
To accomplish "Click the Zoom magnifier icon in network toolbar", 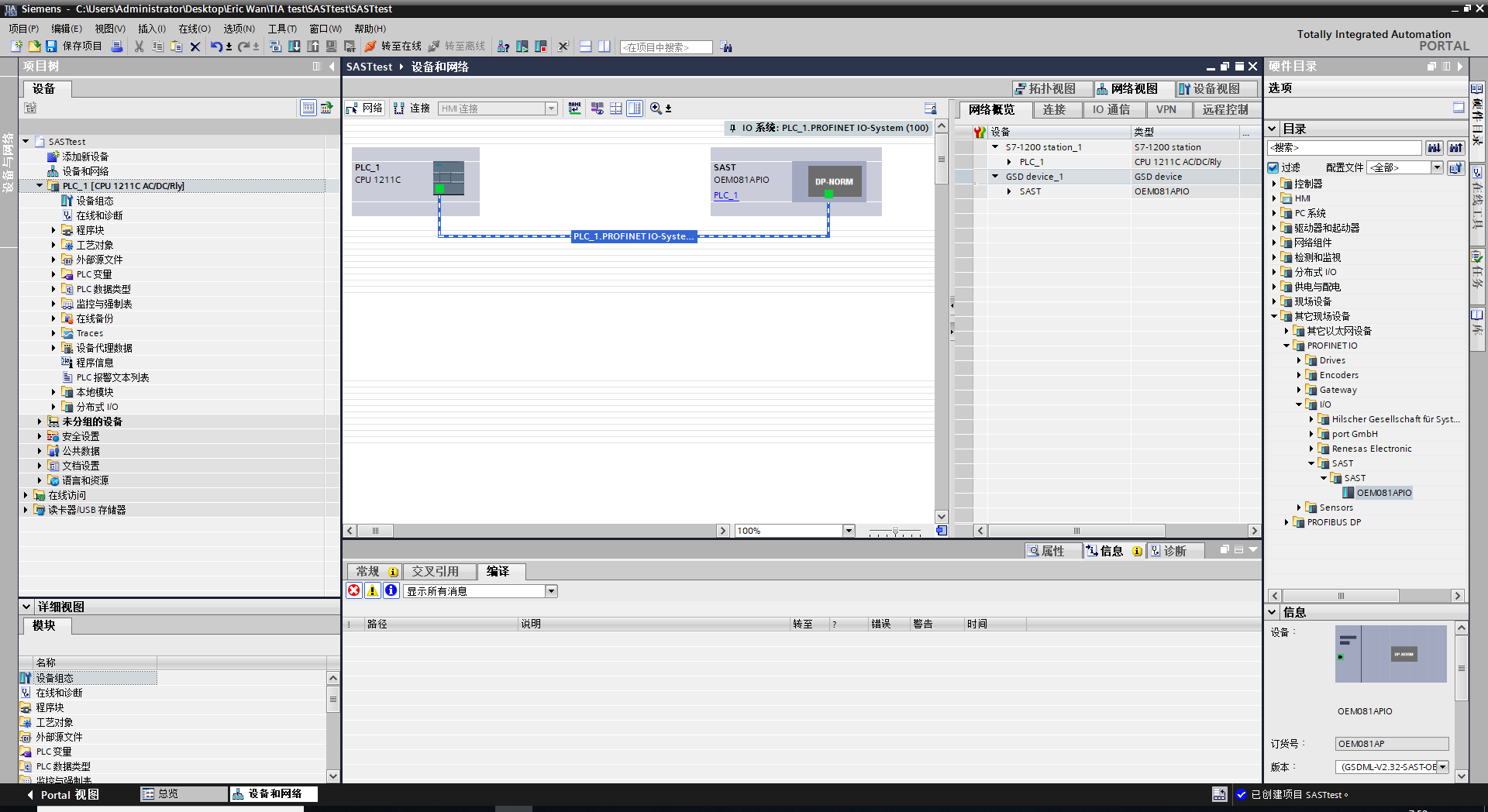I will (656, 108).
